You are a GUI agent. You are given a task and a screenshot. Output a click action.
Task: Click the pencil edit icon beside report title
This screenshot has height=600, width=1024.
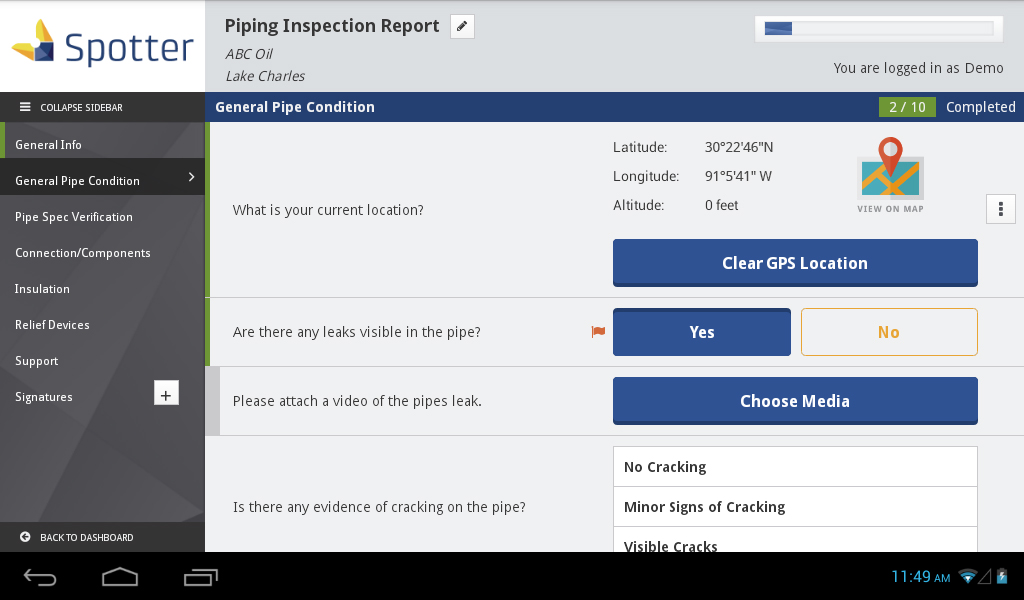pos(462,27)
